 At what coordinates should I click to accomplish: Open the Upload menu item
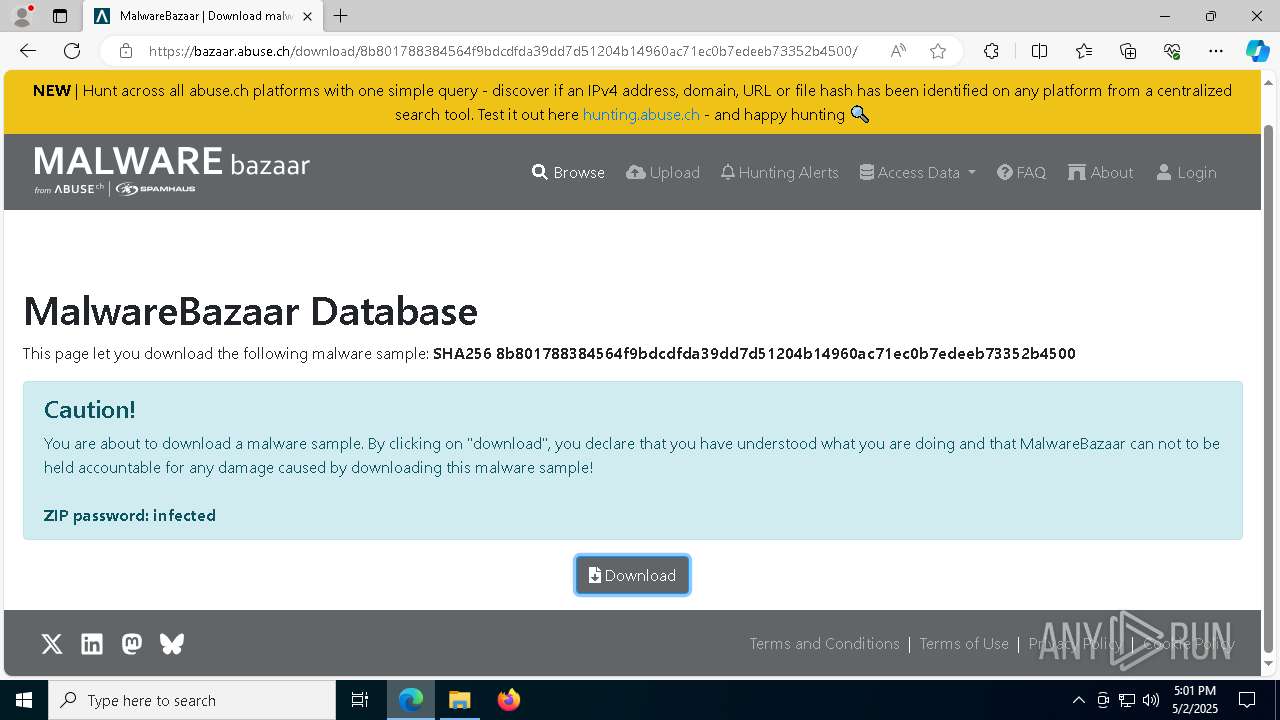663,172
